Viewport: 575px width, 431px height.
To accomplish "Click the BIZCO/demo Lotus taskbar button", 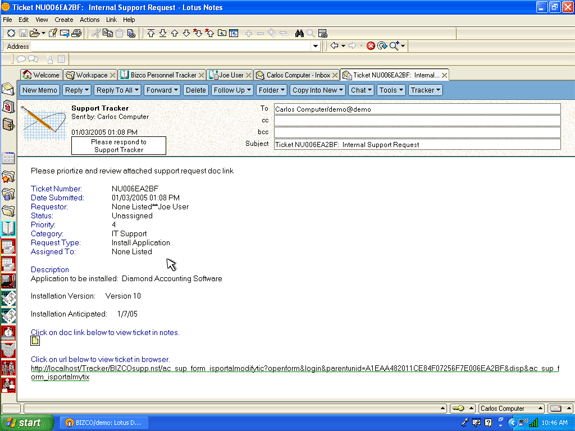I will pyautogui.click(x=104, y=423).
